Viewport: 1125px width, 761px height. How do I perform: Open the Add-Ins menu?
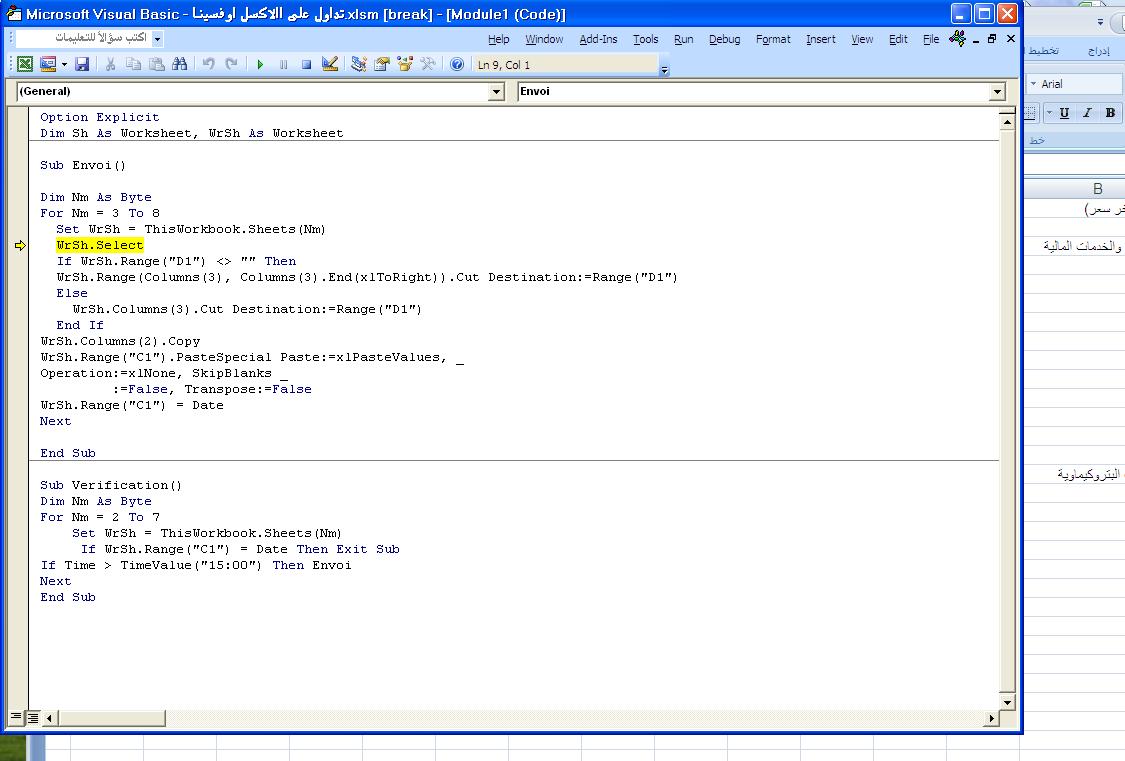[598, 39]
